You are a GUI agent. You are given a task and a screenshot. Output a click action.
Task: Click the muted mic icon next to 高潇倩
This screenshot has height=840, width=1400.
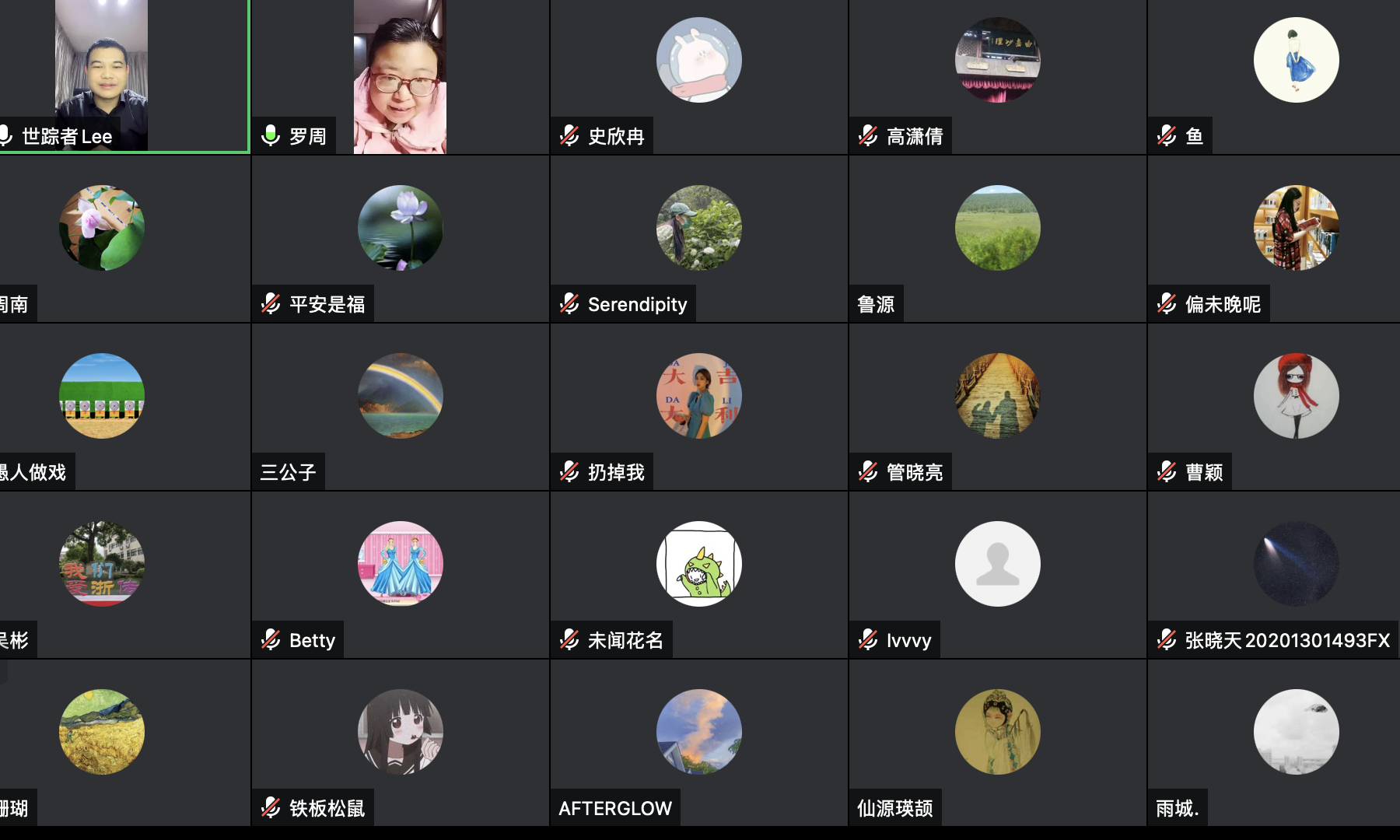tap(868, 136)
